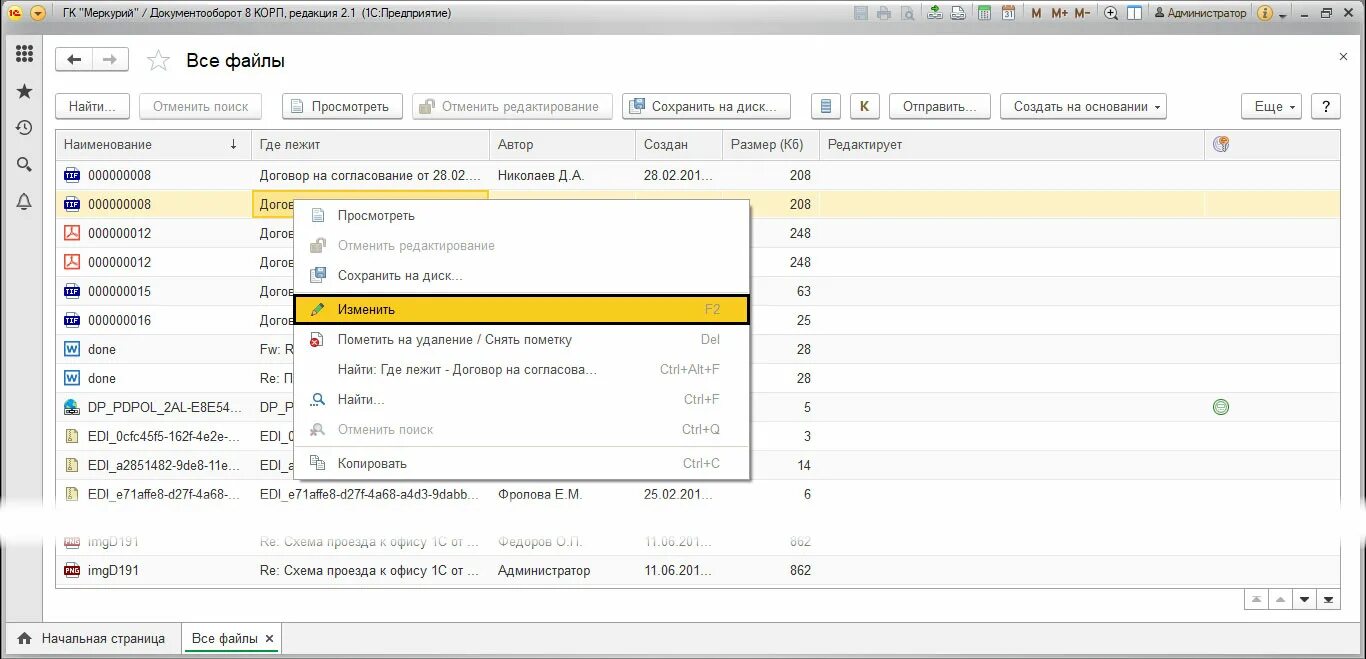The height and width of the screenshot is (659, 1366).
Task: Click the digital signature column header icon
Action: pyautogui.click(x=1221, y=144)
